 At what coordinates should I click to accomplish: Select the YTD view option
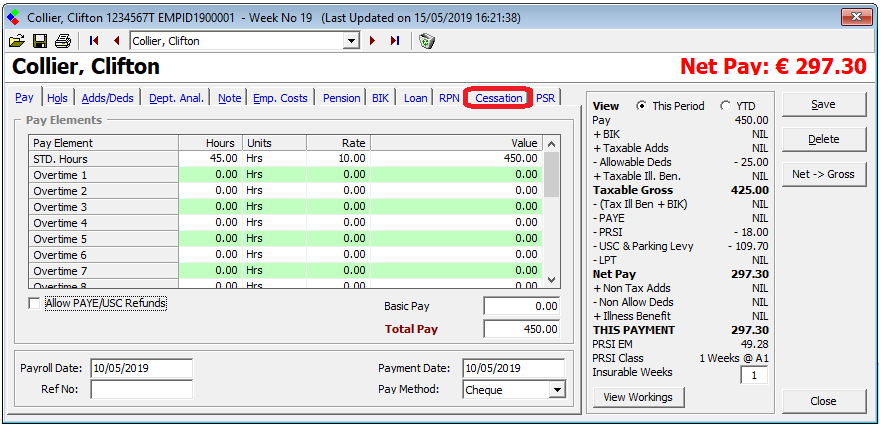pyautogui.click(x=726, y=106)
